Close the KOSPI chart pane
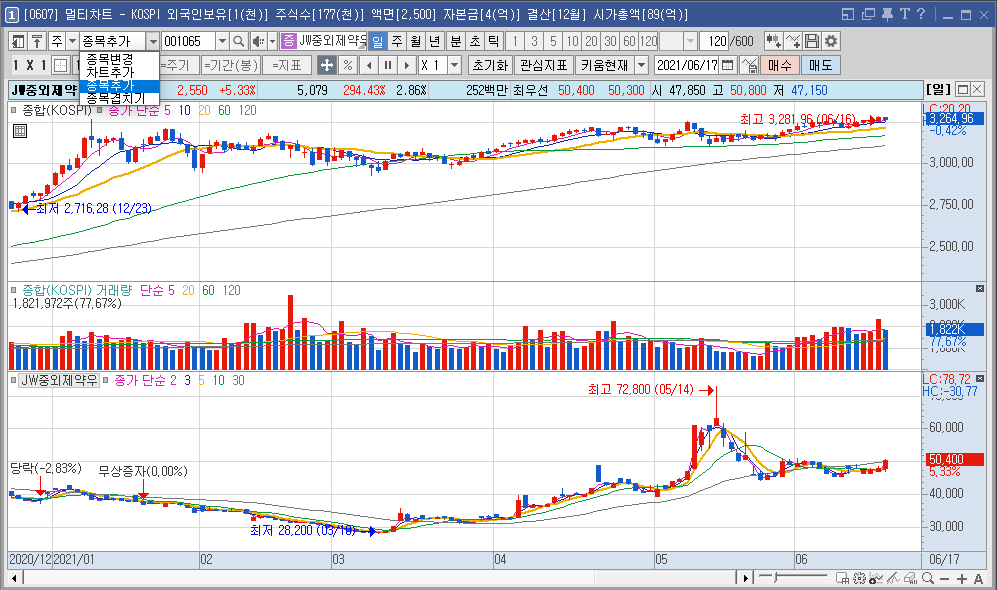Viewport: 997px width, 590px height. click(977, 90)
